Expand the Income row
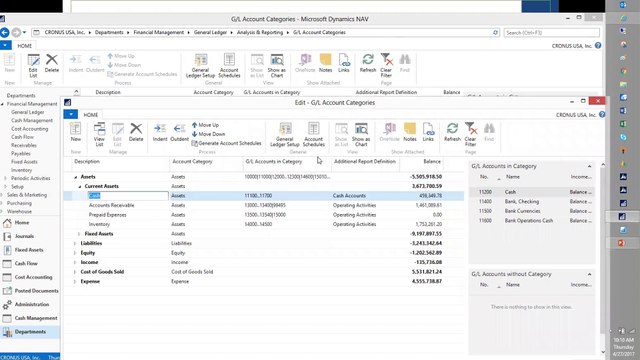This screenshot has height=360, width=640. point(75,262)
